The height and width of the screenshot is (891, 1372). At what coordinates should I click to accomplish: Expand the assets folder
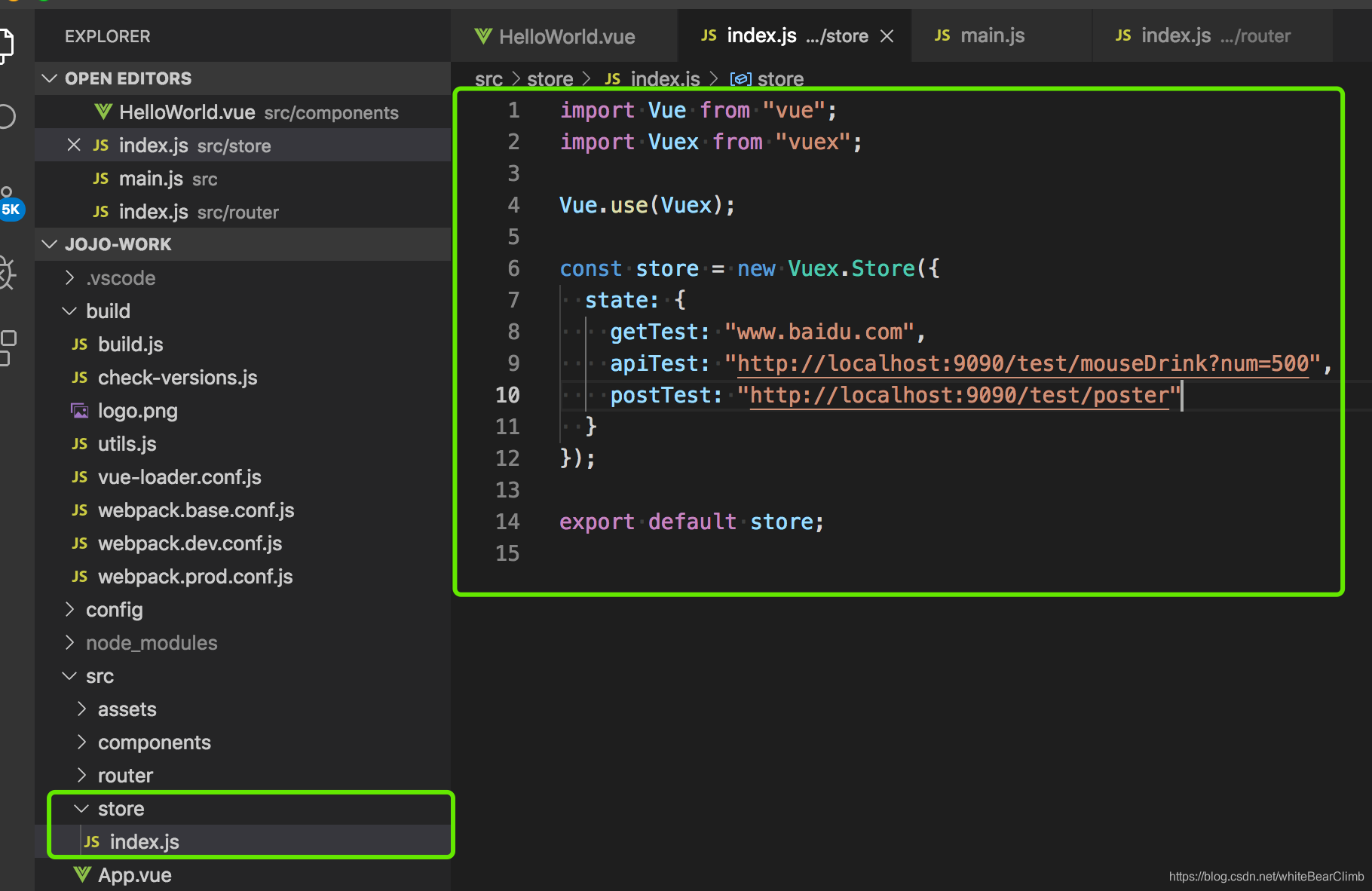click(81, 709)
